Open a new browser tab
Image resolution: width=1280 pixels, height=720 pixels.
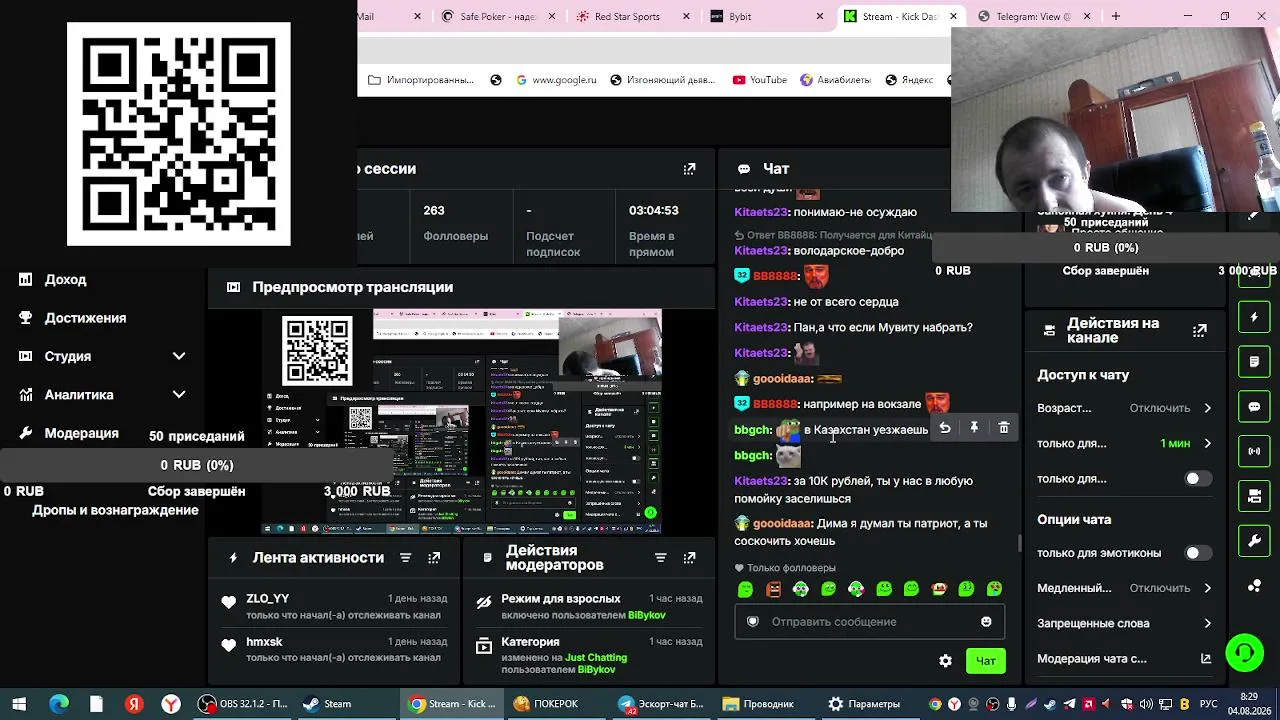pyautogui.click(x=1116, y=16)
